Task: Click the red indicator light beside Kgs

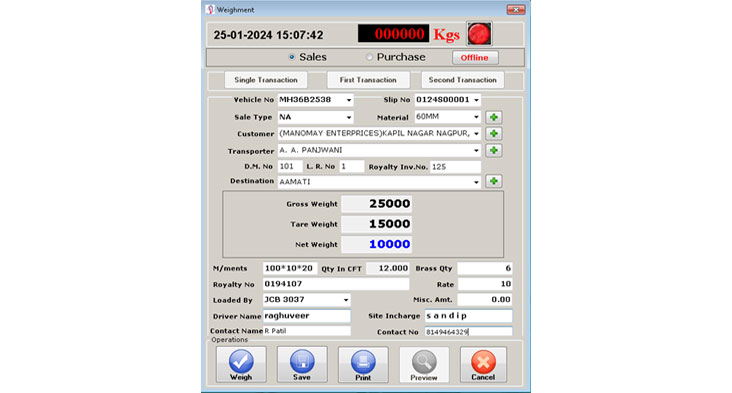Action: click(479, 34)
